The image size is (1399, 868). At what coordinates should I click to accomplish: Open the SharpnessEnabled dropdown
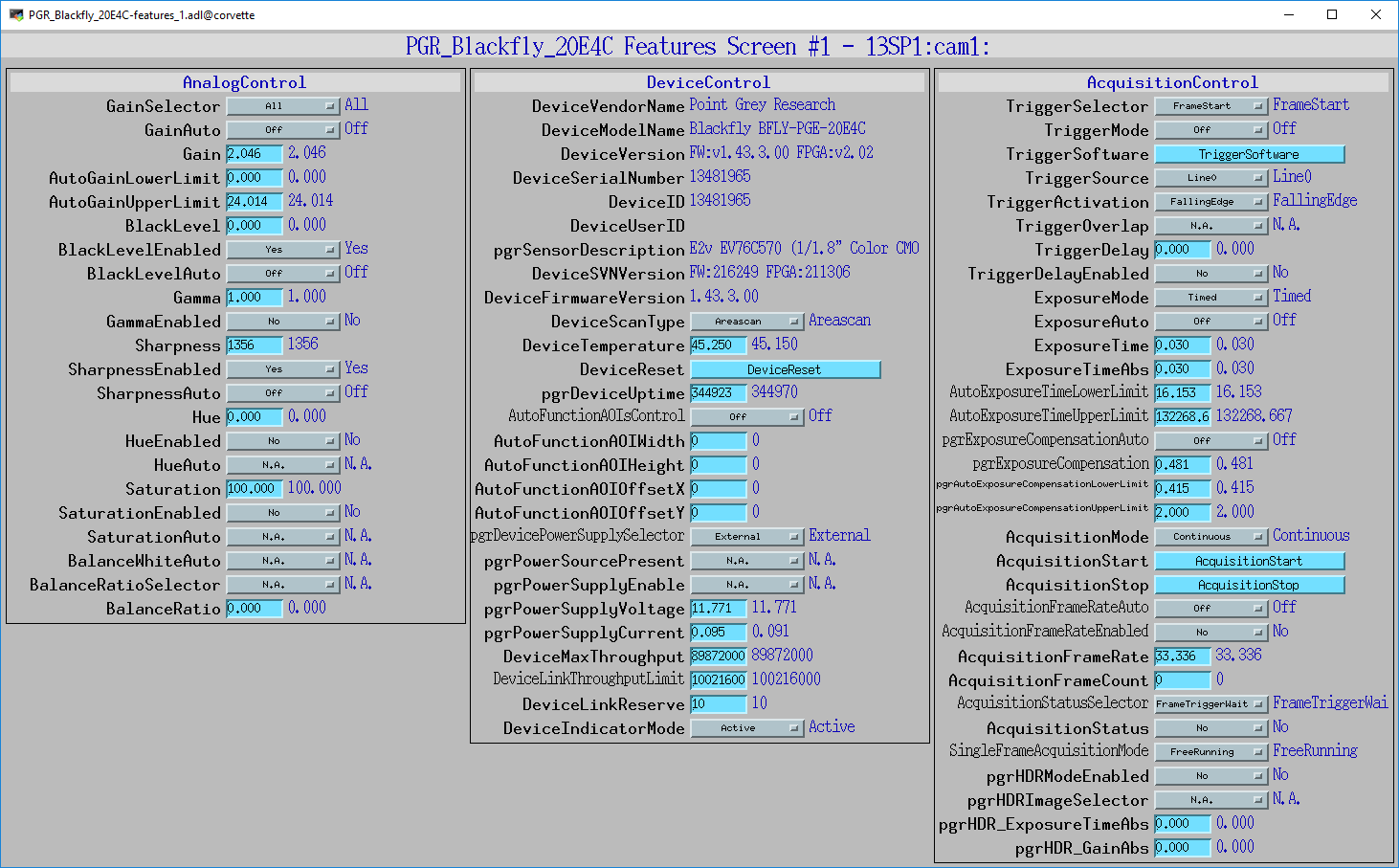283,369
